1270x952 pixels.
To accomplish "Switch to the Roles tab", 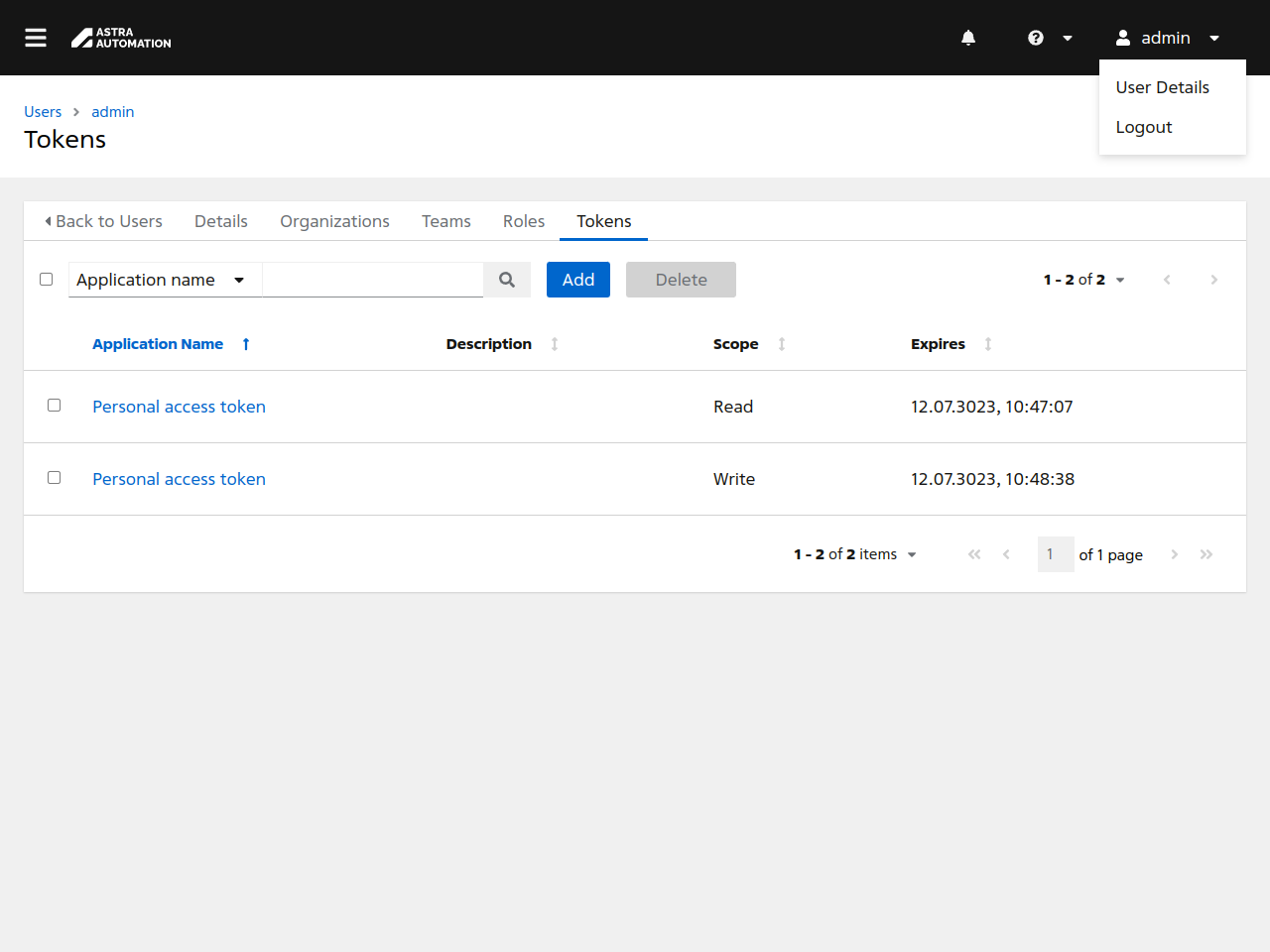I will (524, 221).
